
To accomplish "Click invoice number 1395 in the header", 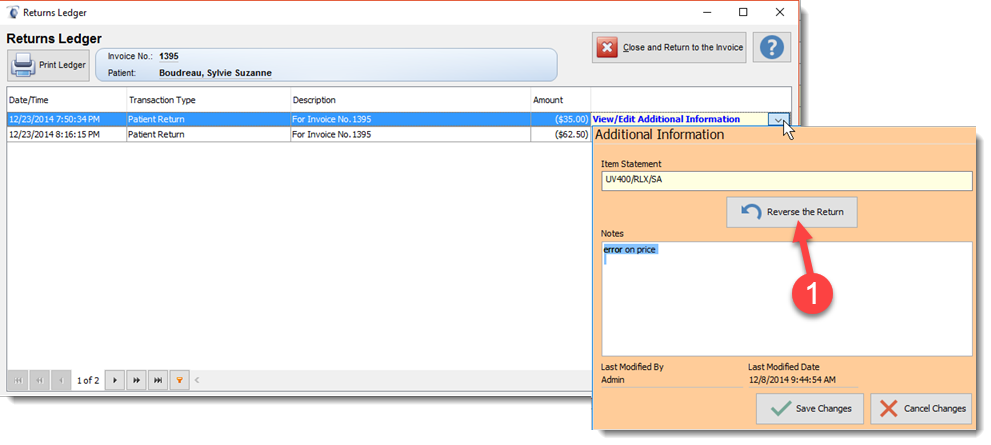I will [169, 56].
